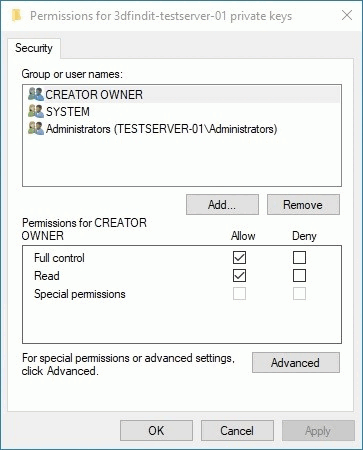
Task: Confirm with the OK button
Action: [x=156, y=431]
